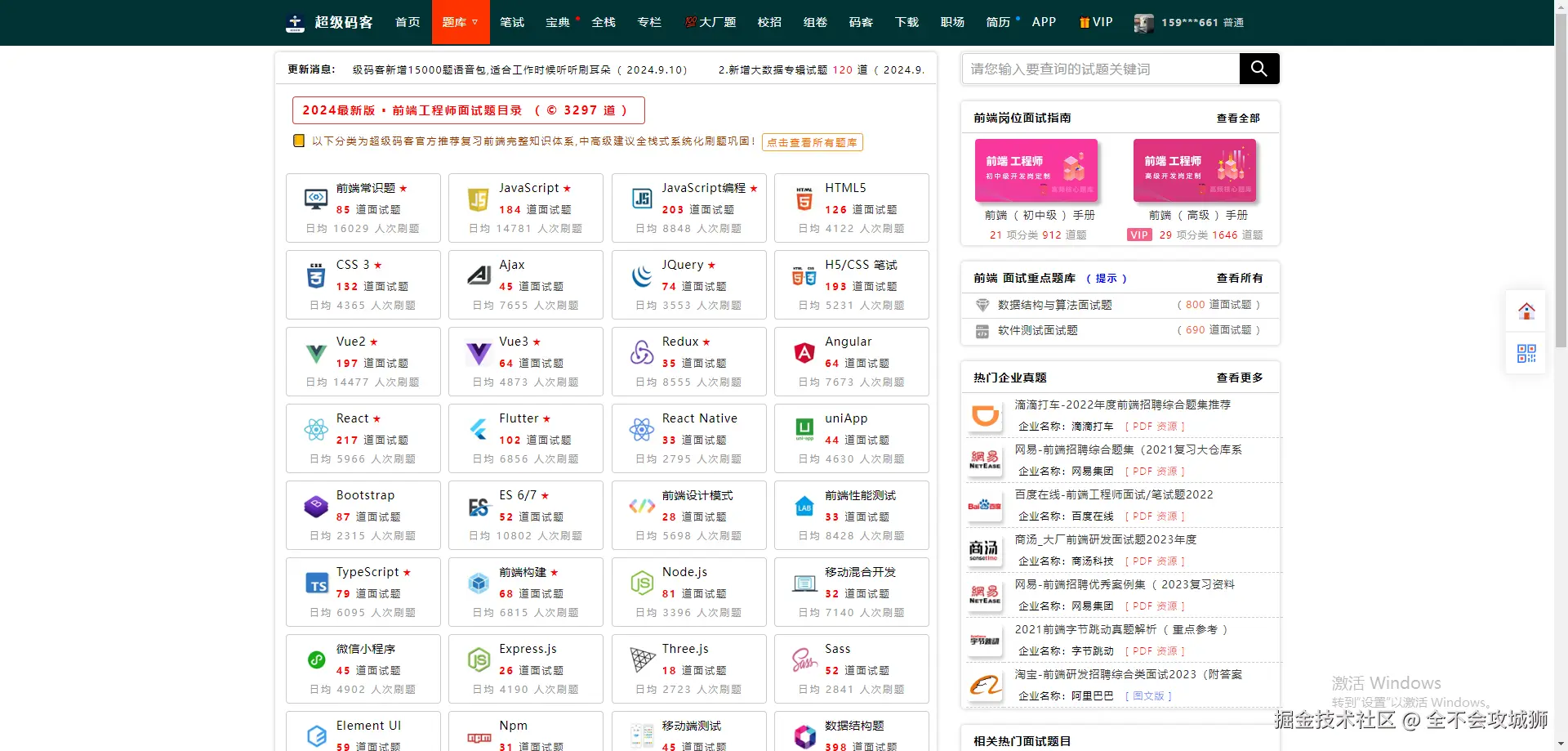Open the React category icon
Screen dimensions: 1568x751
[316, 429]
